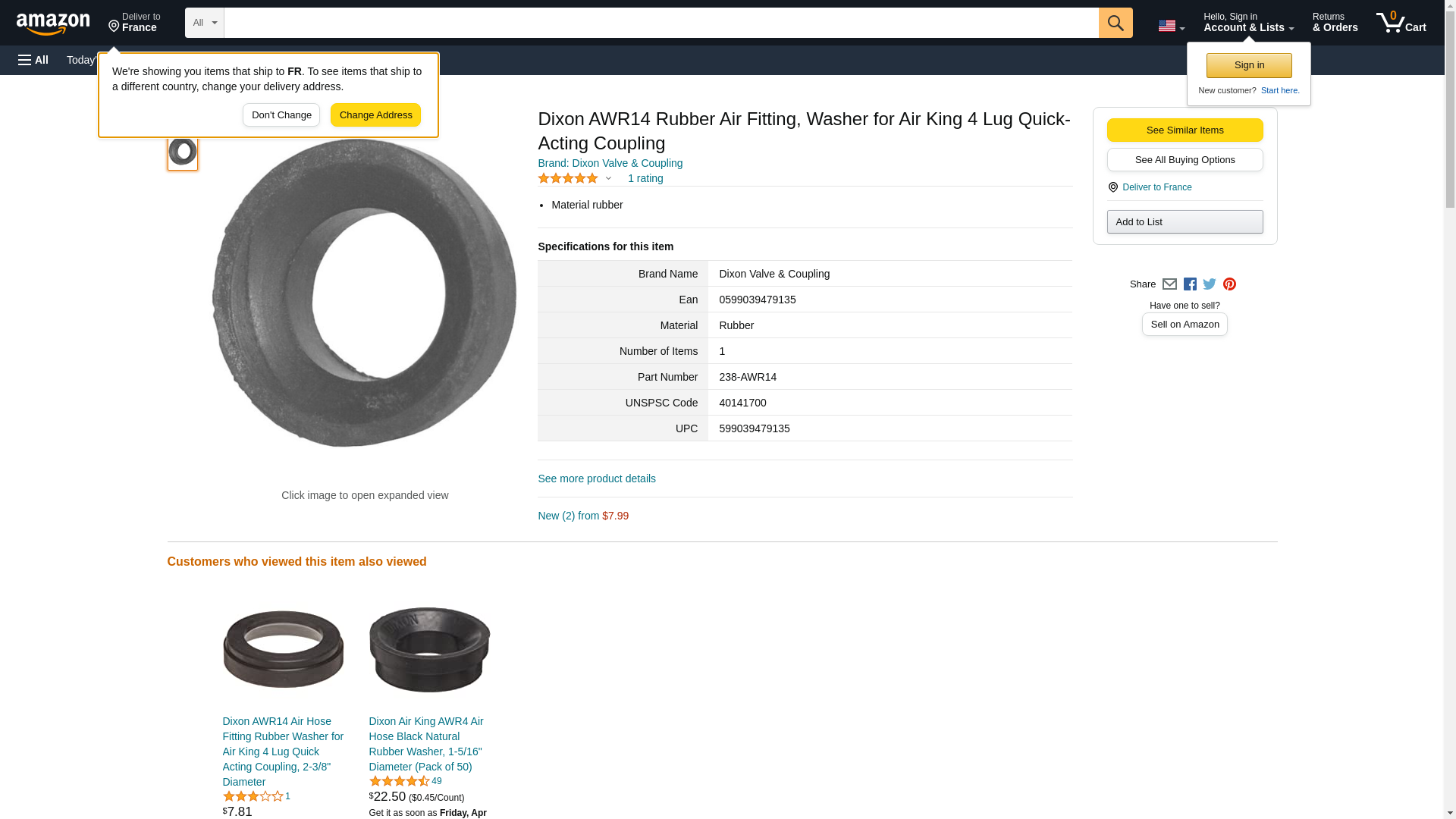Image resolution: width=1456 pixels, height=819 pixels.
Task: Share product on Twitter
Action: coord(1210,284)
